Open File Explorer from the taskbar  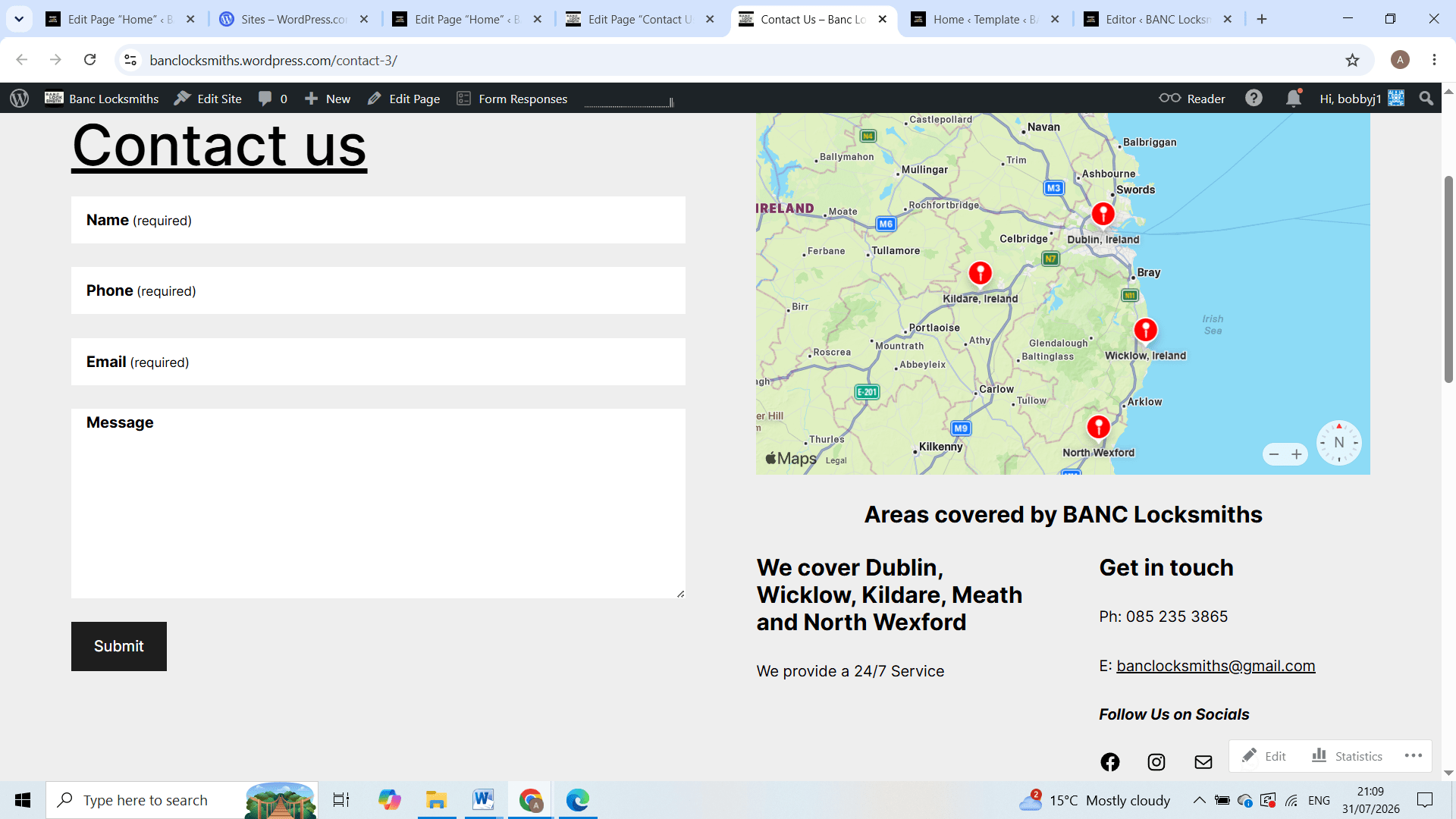point(436,800)
